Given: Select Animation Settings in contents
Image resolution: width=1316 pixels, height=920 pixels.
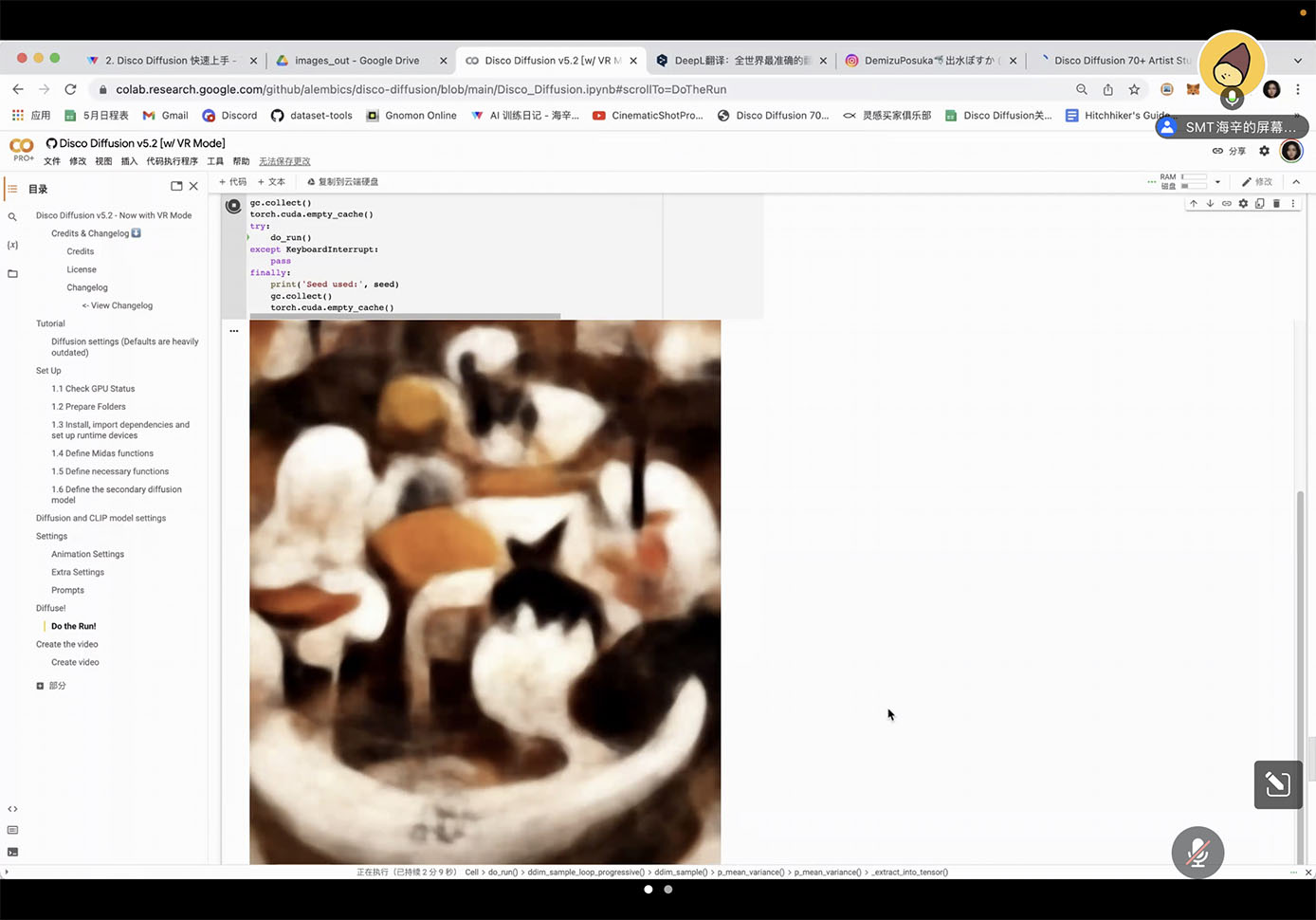Looking at the screenshot, I should 87,555.
